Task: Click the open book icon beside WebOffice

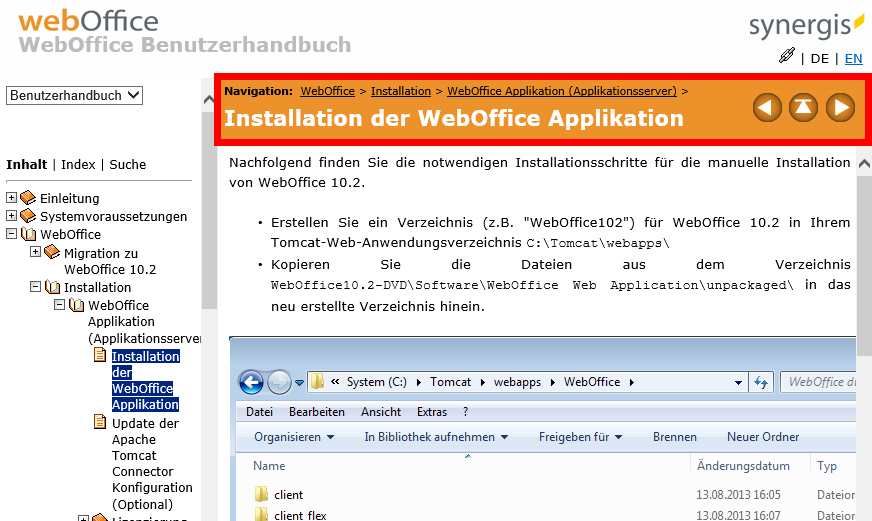Action: click(x=28, y=234)
